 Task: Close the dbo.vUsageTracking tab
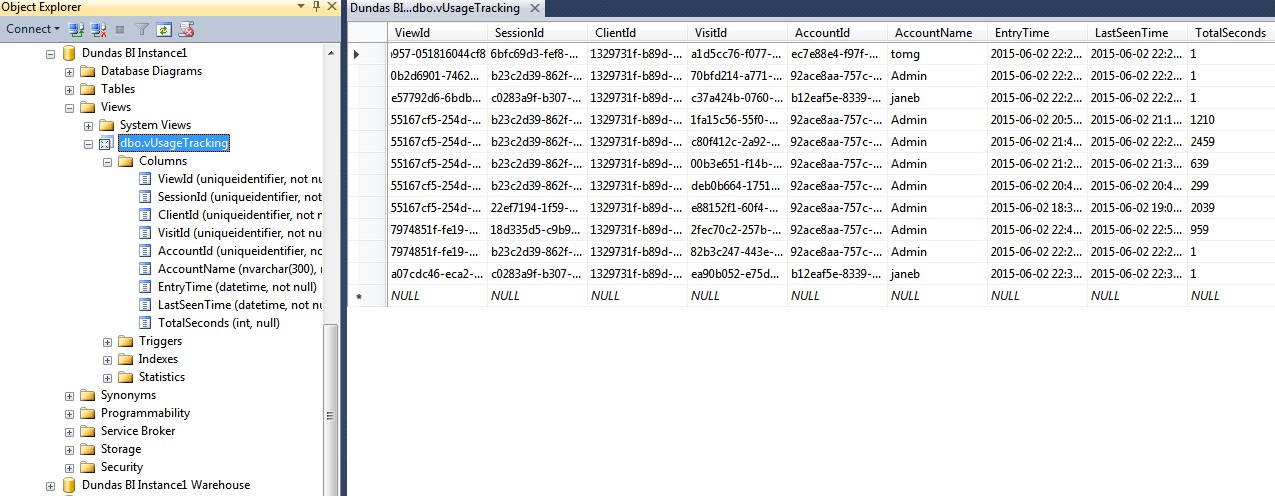(x=534, y=8)
